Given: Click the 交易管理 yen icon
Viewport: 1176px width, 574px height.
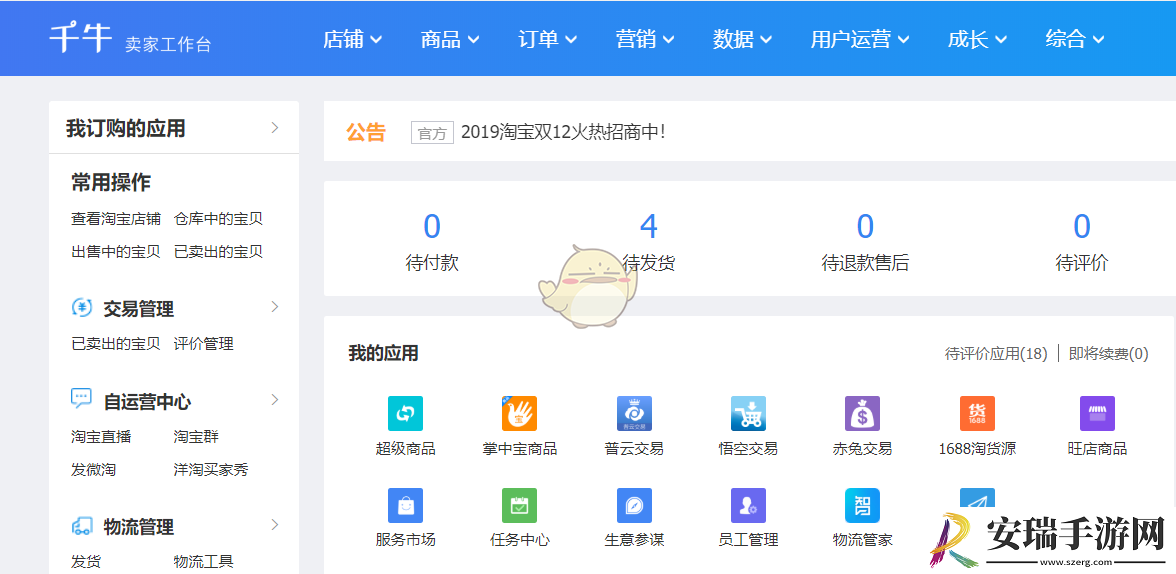Looking at the screenshot, I should point(82,308).
